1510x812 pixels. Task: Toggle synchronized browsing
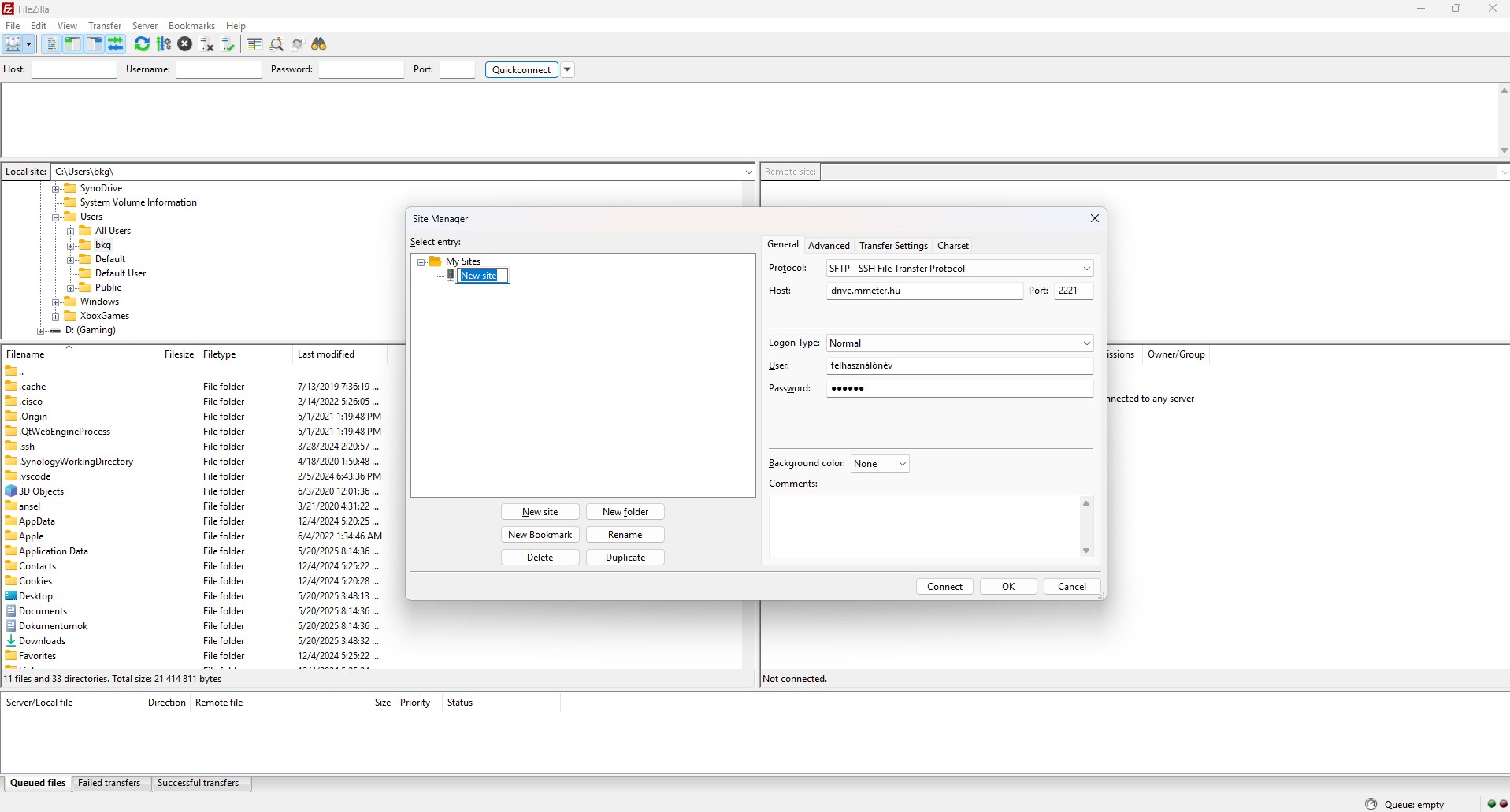click(x=298, y=44)
